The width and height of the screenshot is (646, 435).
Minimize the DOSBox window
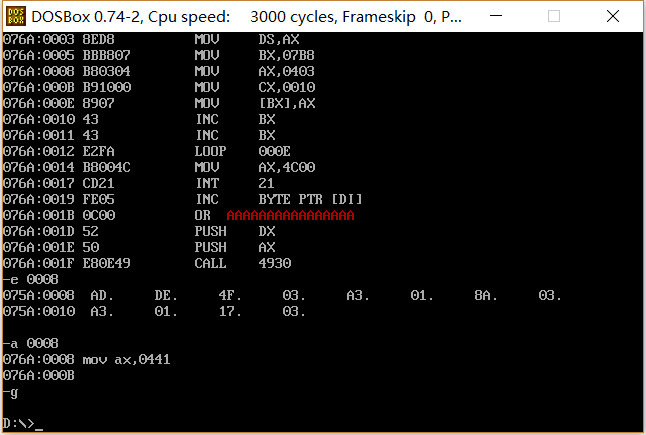click(496, 16)
